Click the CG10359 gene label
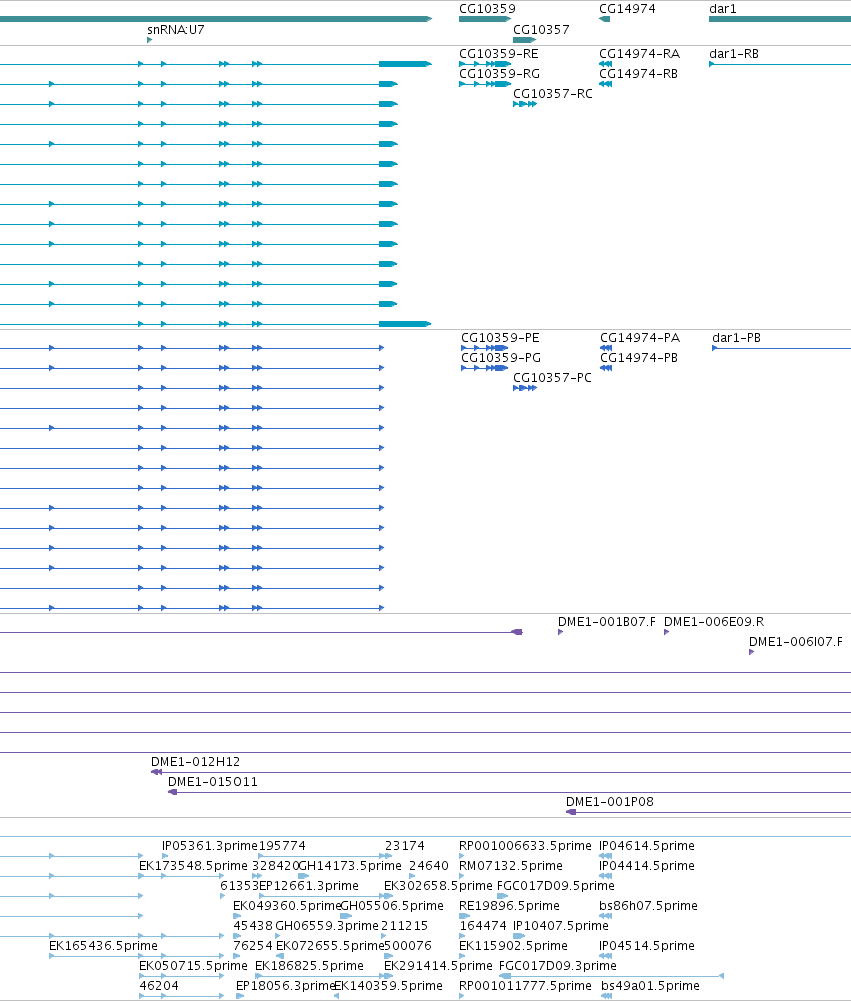Screen dimensions: 851x1001 (x=487, y=9)
